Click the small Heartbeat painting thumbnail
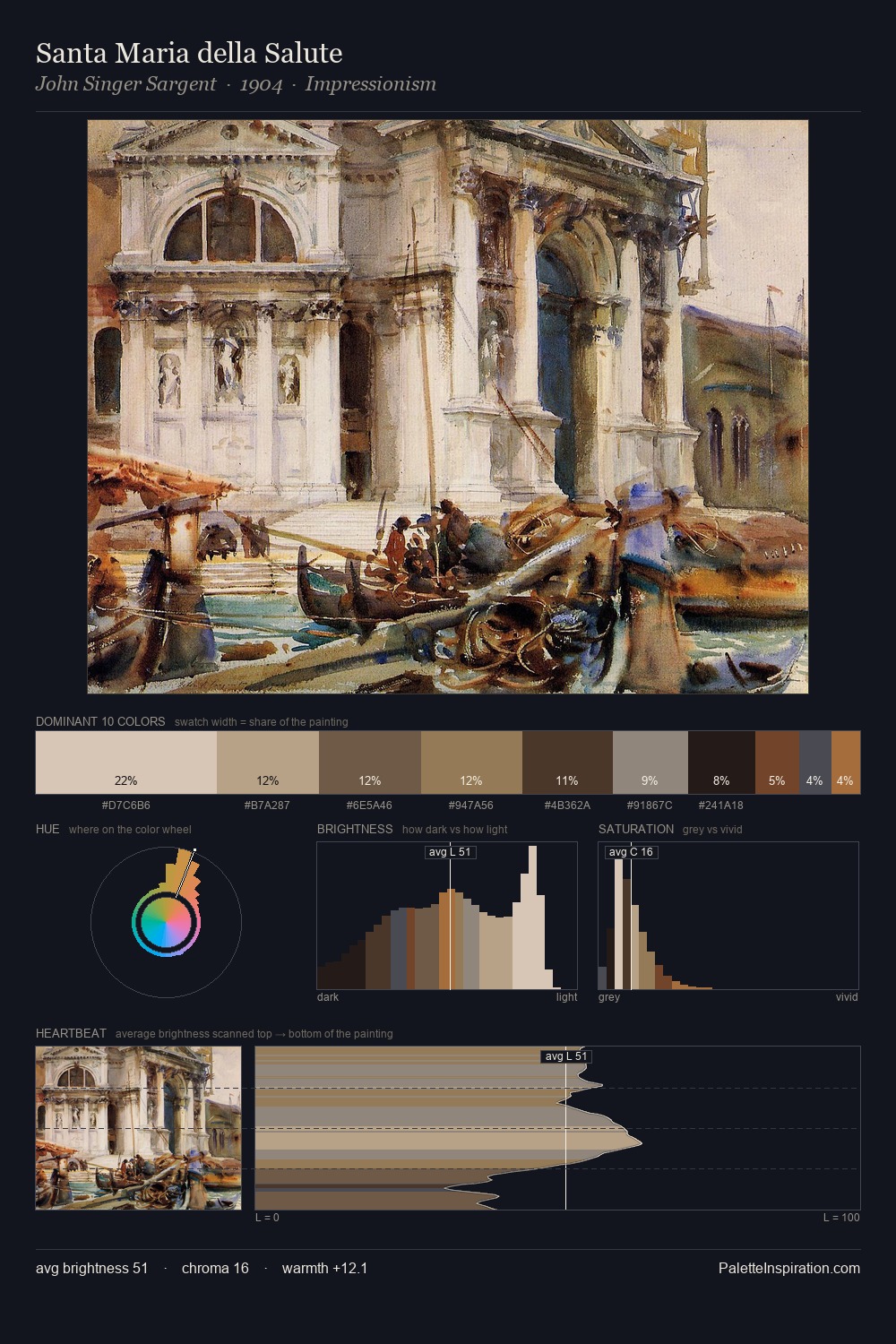Viewport: 896px width, 1344px height. tap(138, 1128)
